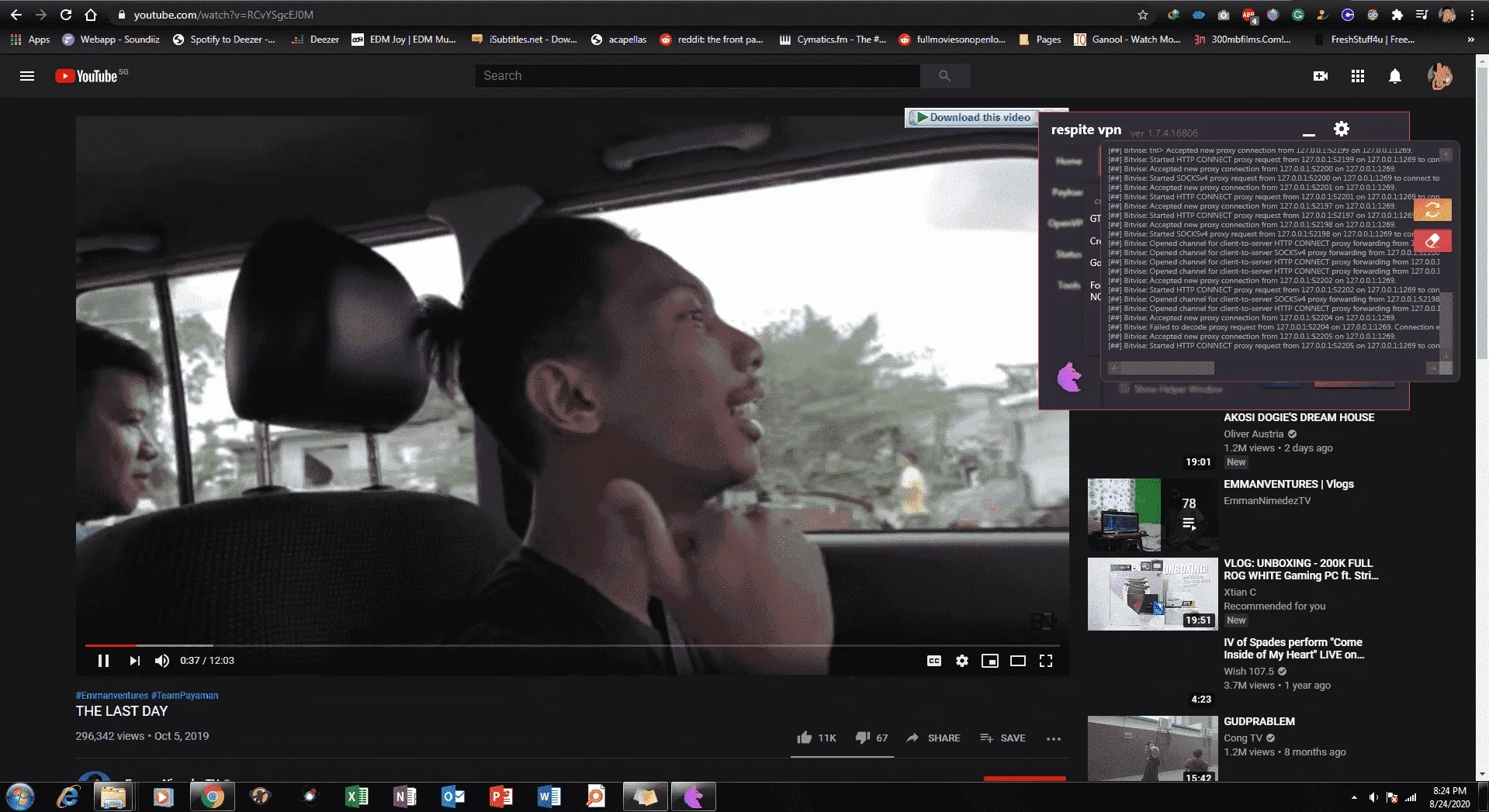Skip to the next video
This screenshot has height=812, width=1489.
click(134, 661)
